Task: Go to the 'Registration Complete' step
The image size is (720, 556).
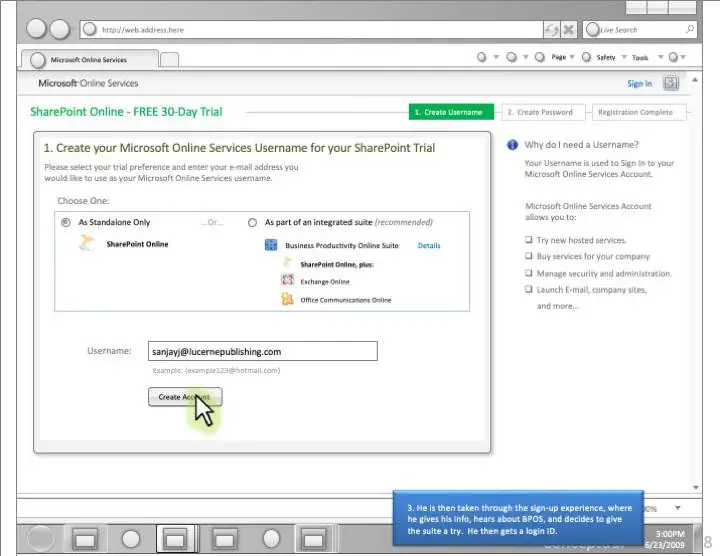Action: [x=639, y=112]
